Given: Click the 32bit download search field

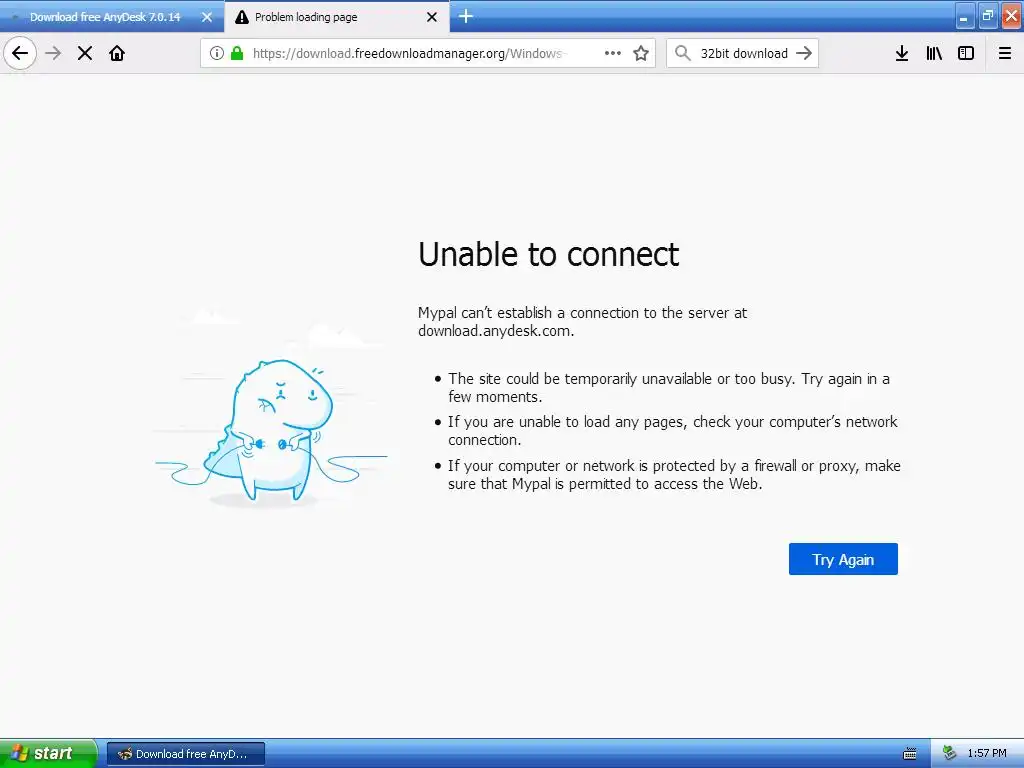Looking at the screenshot, I should coord(744,53).
